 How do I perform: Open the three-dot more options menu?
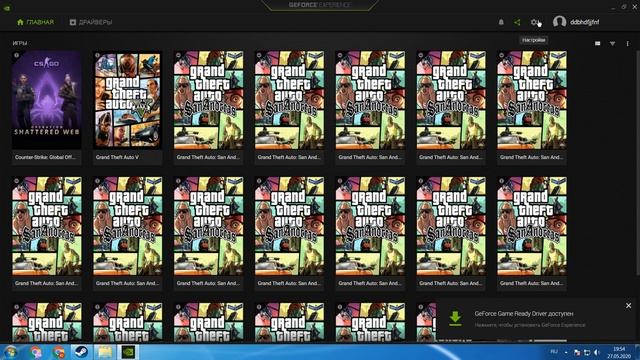[x=627, y=43]
